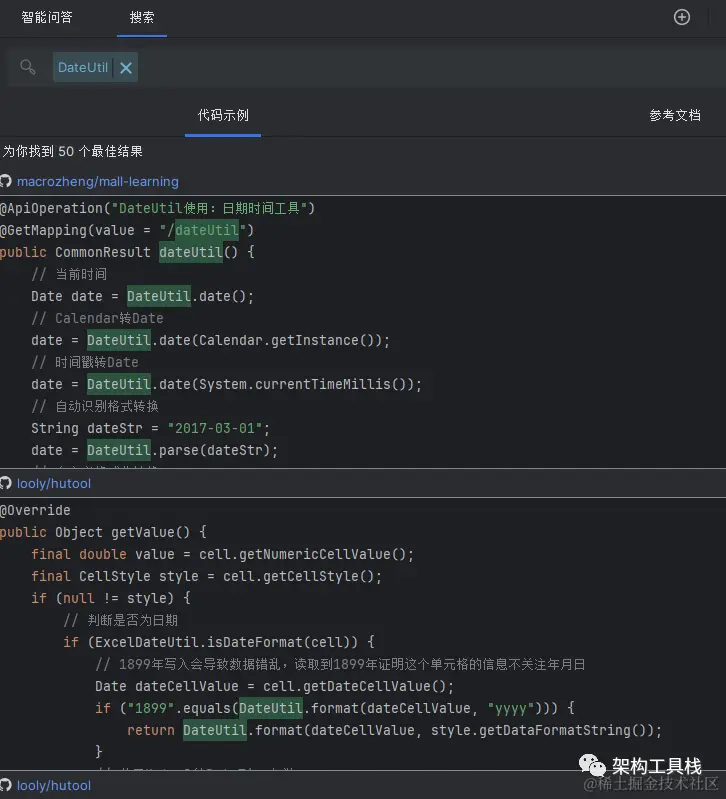Click line Date date = DateUtil.date();
The height and width of the screenshot is (799, 726).
click(142, 296)
